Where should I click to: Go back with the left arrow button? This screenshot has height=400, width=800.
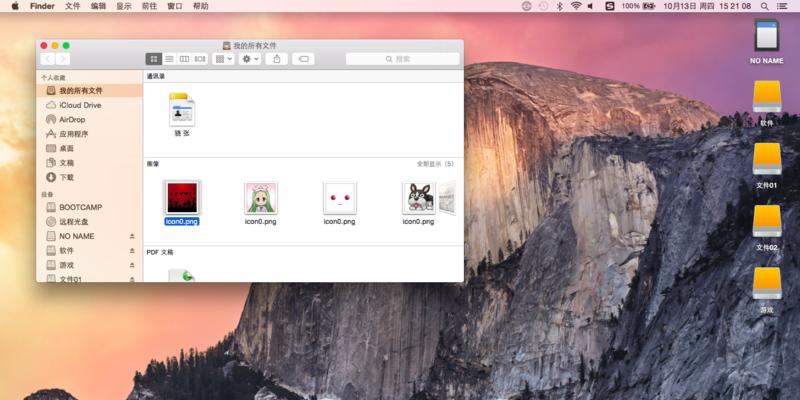pos(47,59)
